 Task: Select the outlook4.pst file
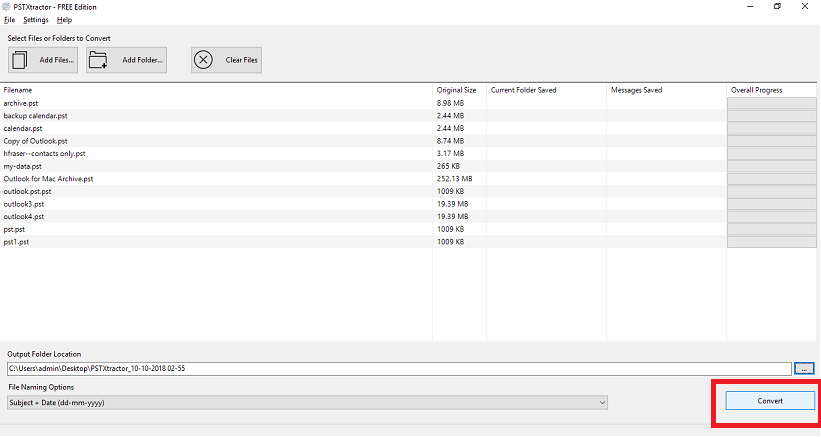click(24, 216)
